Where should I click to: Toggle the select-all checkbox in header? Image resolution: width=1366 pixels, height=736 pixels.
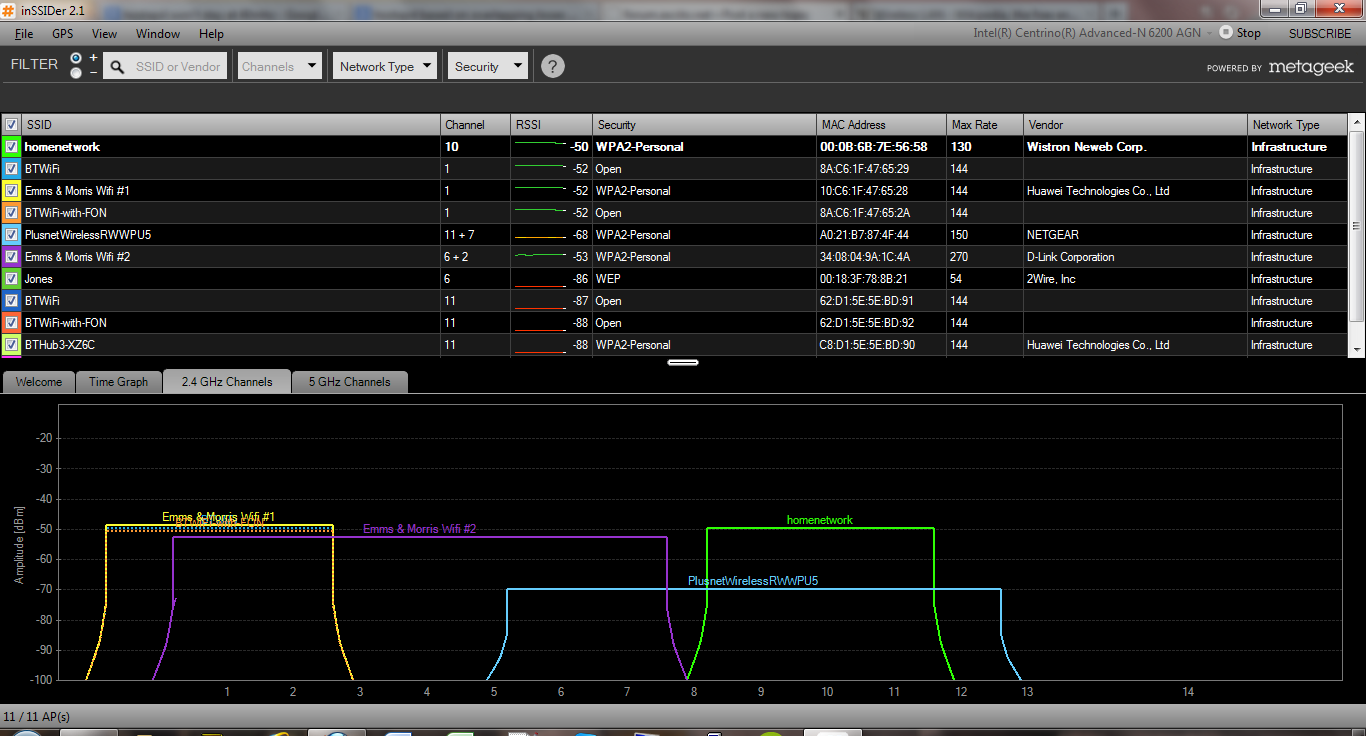tap(11, 125)
